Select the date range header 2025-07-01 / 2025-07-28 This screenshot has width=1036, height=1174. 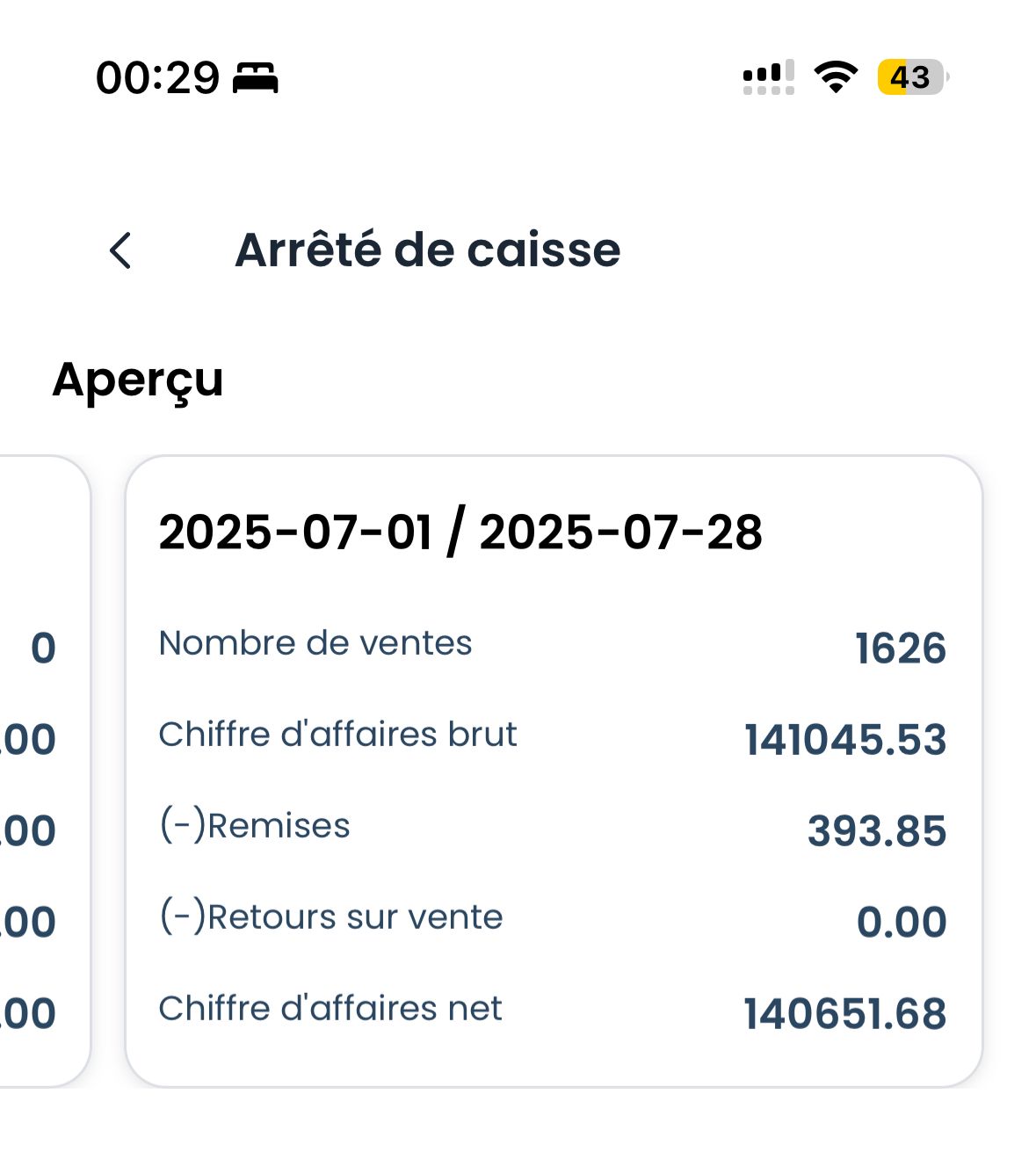point(460,533)
